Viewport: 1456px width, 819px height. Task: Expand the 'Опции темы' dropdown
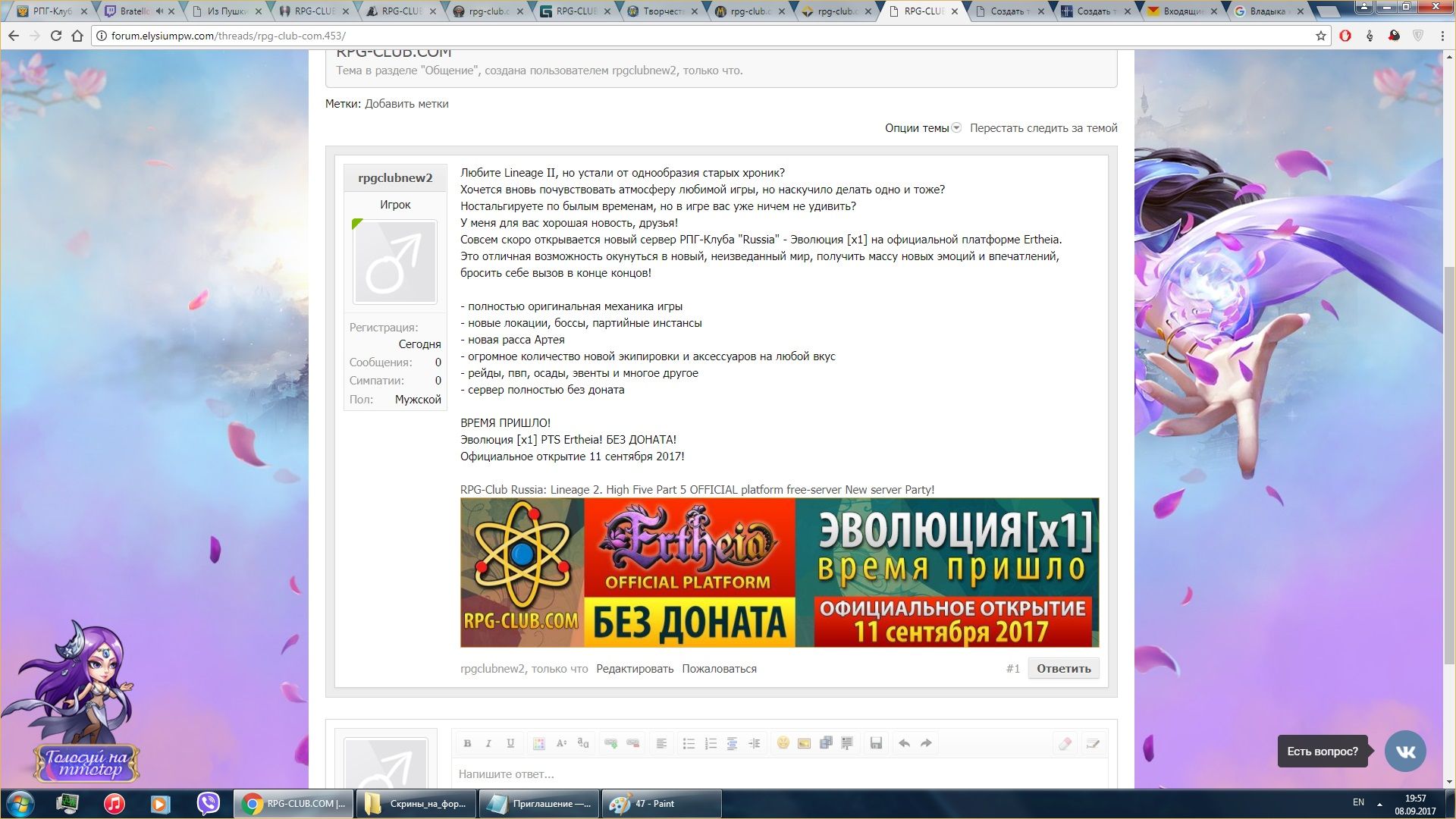pyautogui.click(x=923, y=128)
